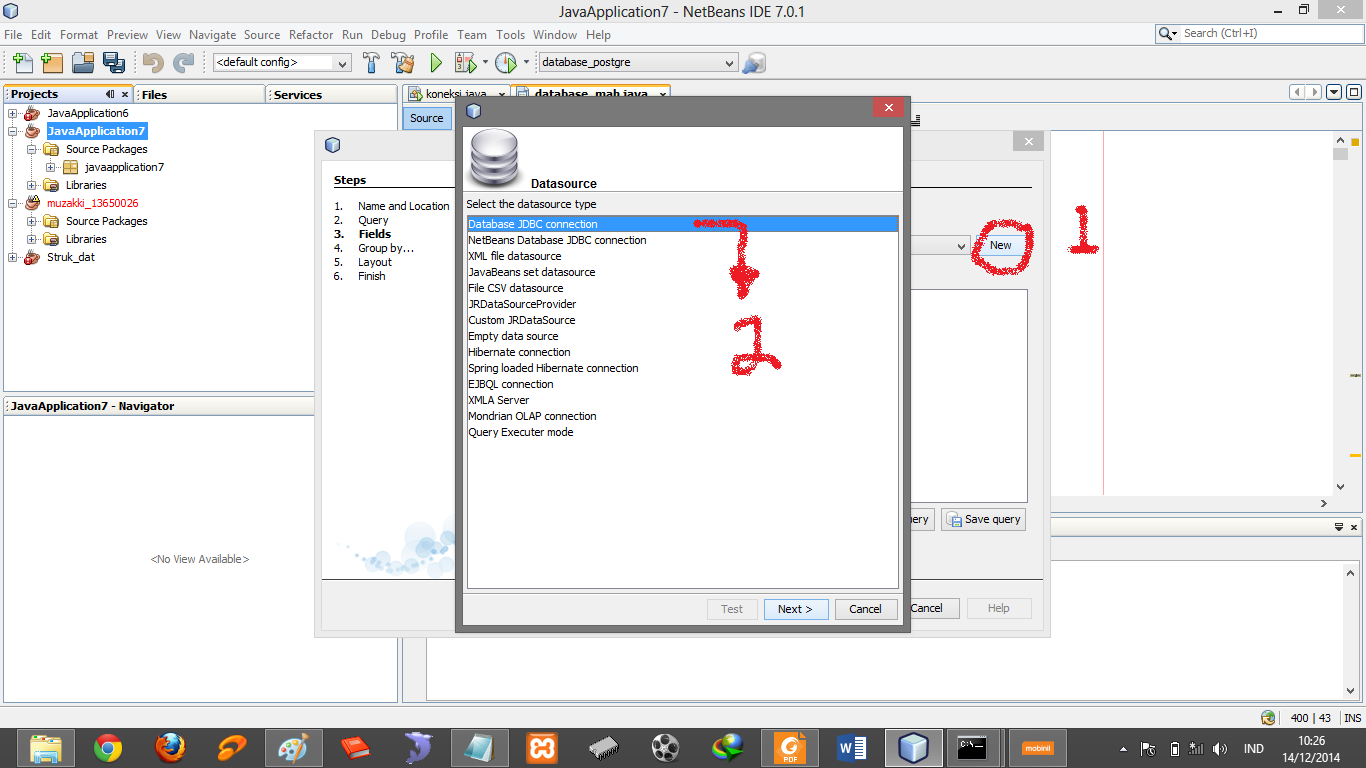This screenshot has height=768, width=1366.
Task: Minimize the Projects panel with its icon
Action: [110, 94]
